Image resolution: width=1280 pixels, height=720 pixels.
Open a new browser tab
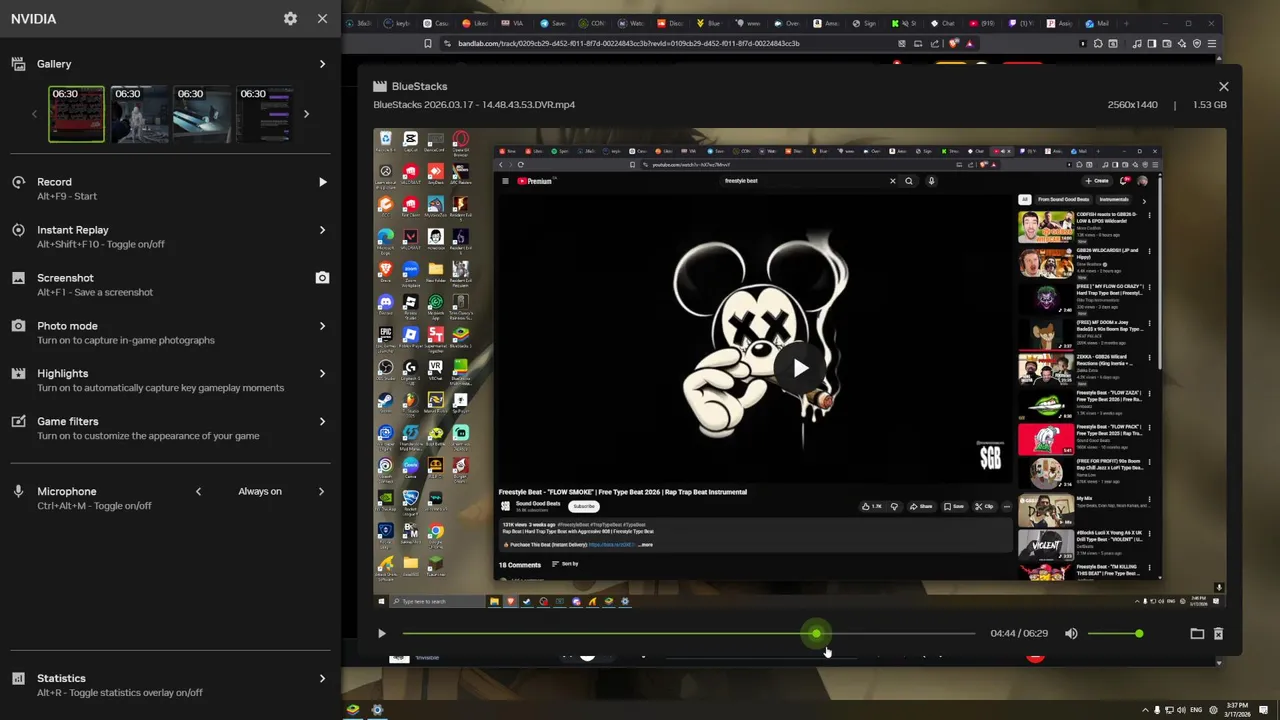[x=1127, y=23]
